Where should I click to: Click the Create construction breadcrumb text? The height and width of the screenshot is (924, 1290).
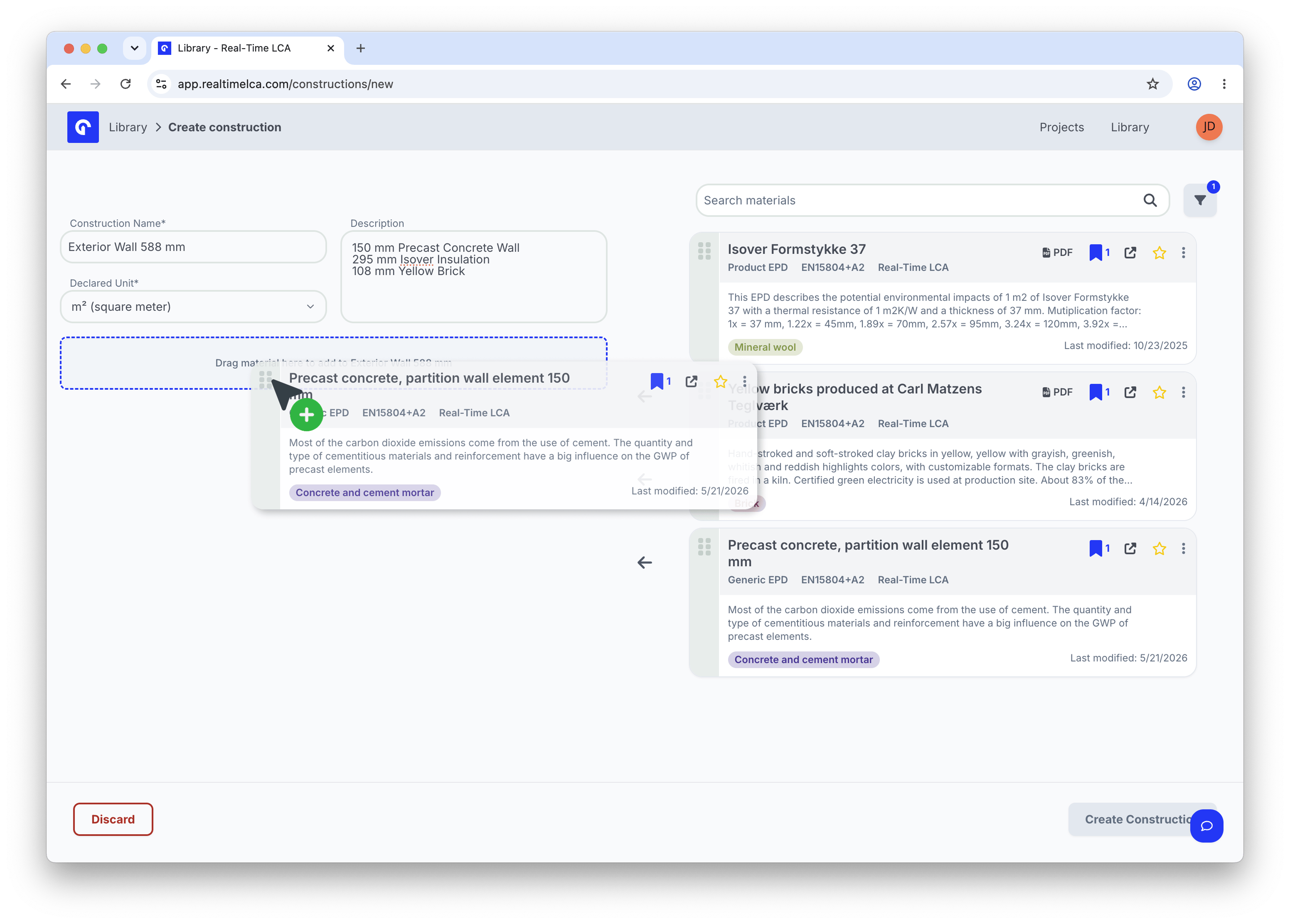[x=225, y=128]
